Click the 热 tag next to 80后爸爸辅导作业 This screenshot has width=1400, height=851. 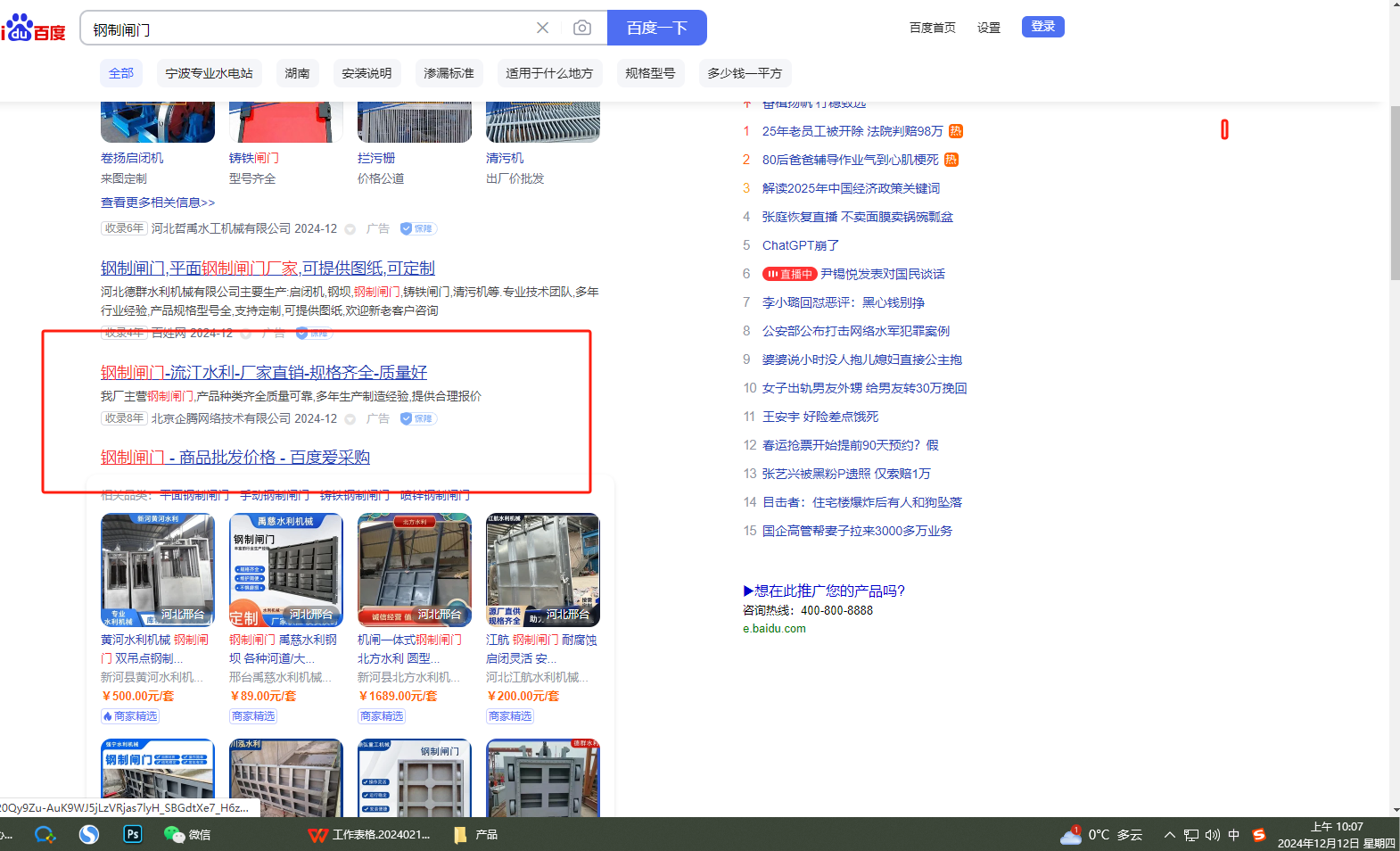[951, 160]
